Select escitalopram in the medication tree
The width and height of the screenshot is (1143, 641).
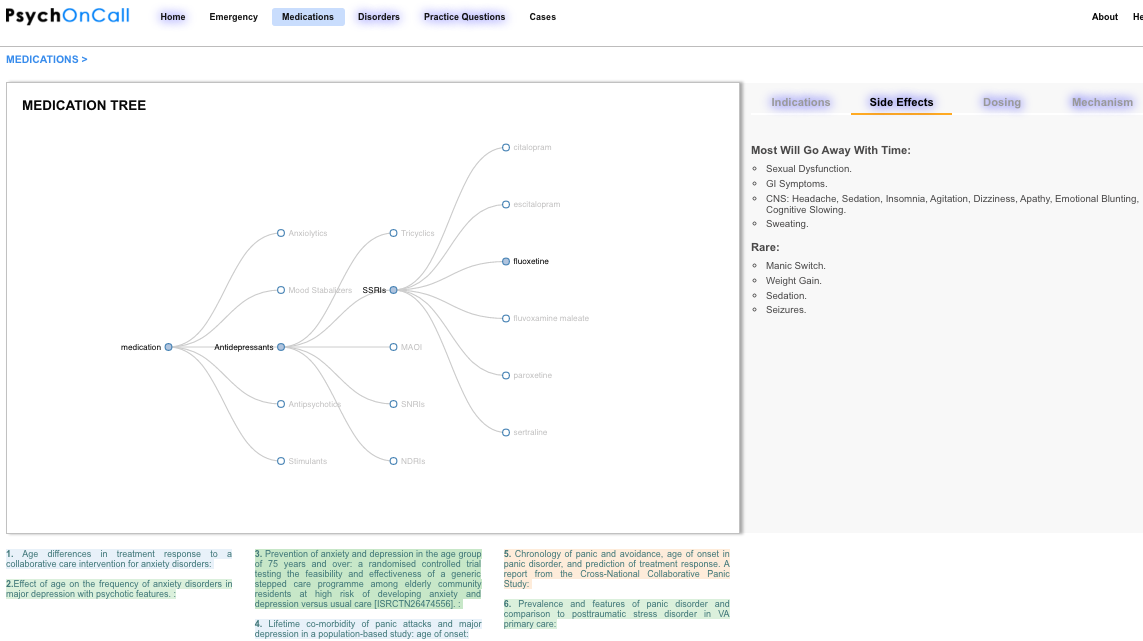[x=506, y=205]
